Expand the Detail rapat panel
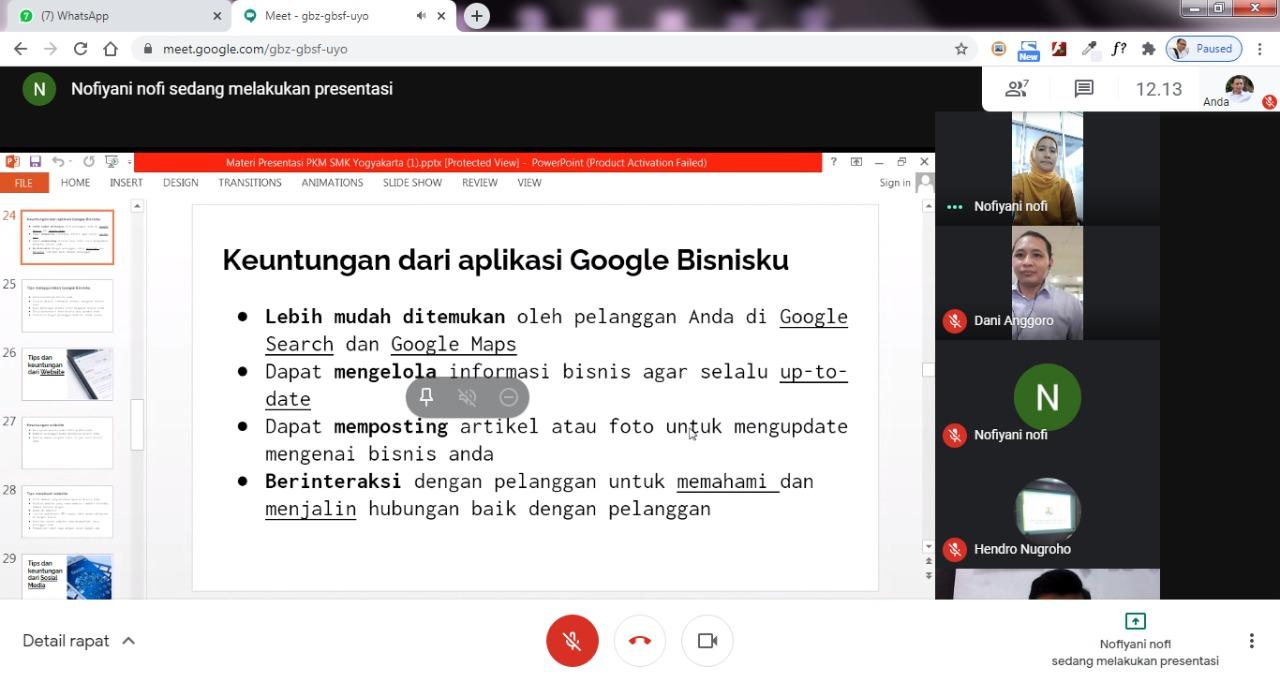 79,641
